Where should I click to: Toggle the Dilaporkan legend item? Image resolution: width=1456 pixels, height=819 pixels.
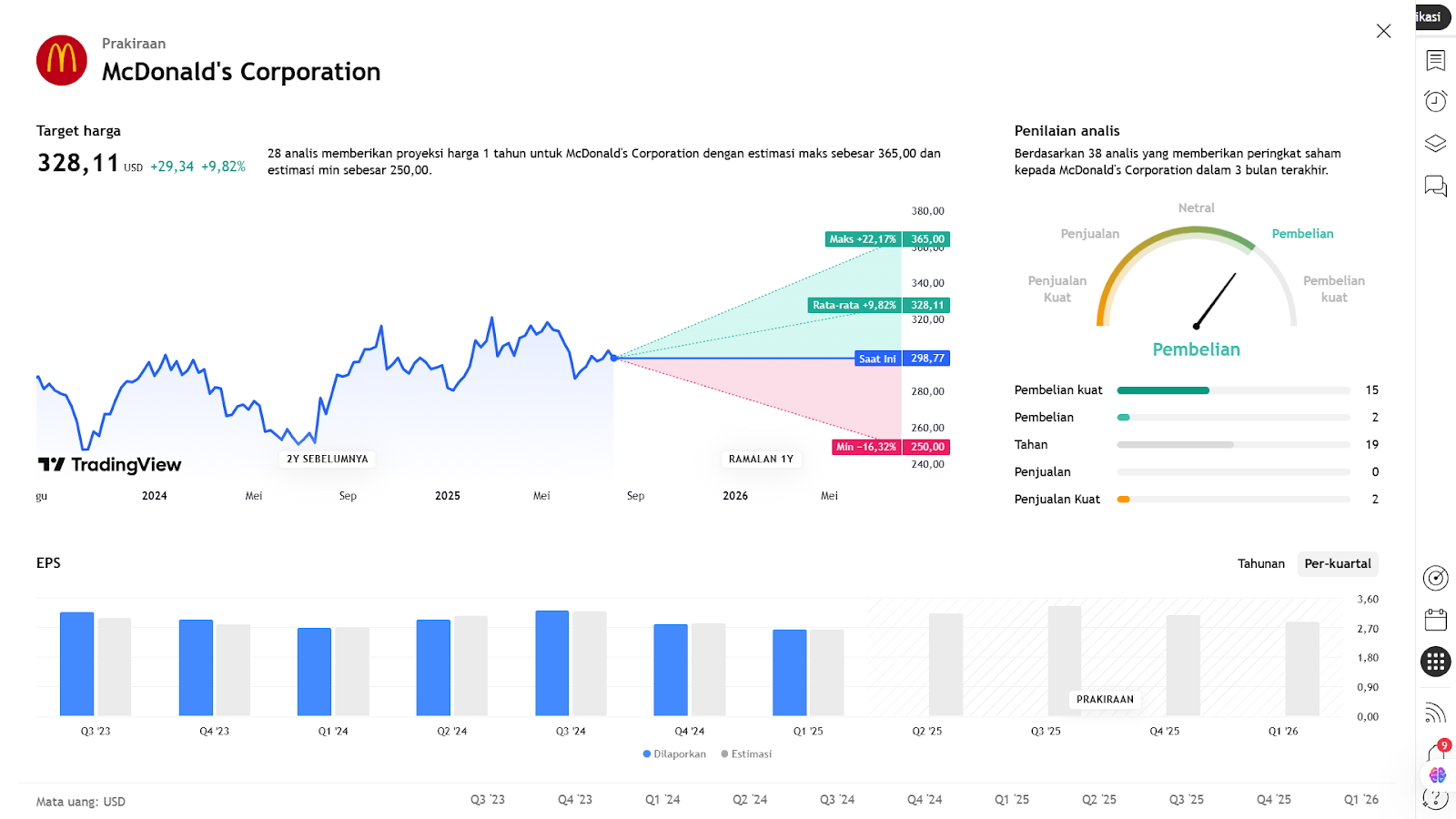[674, 754]
